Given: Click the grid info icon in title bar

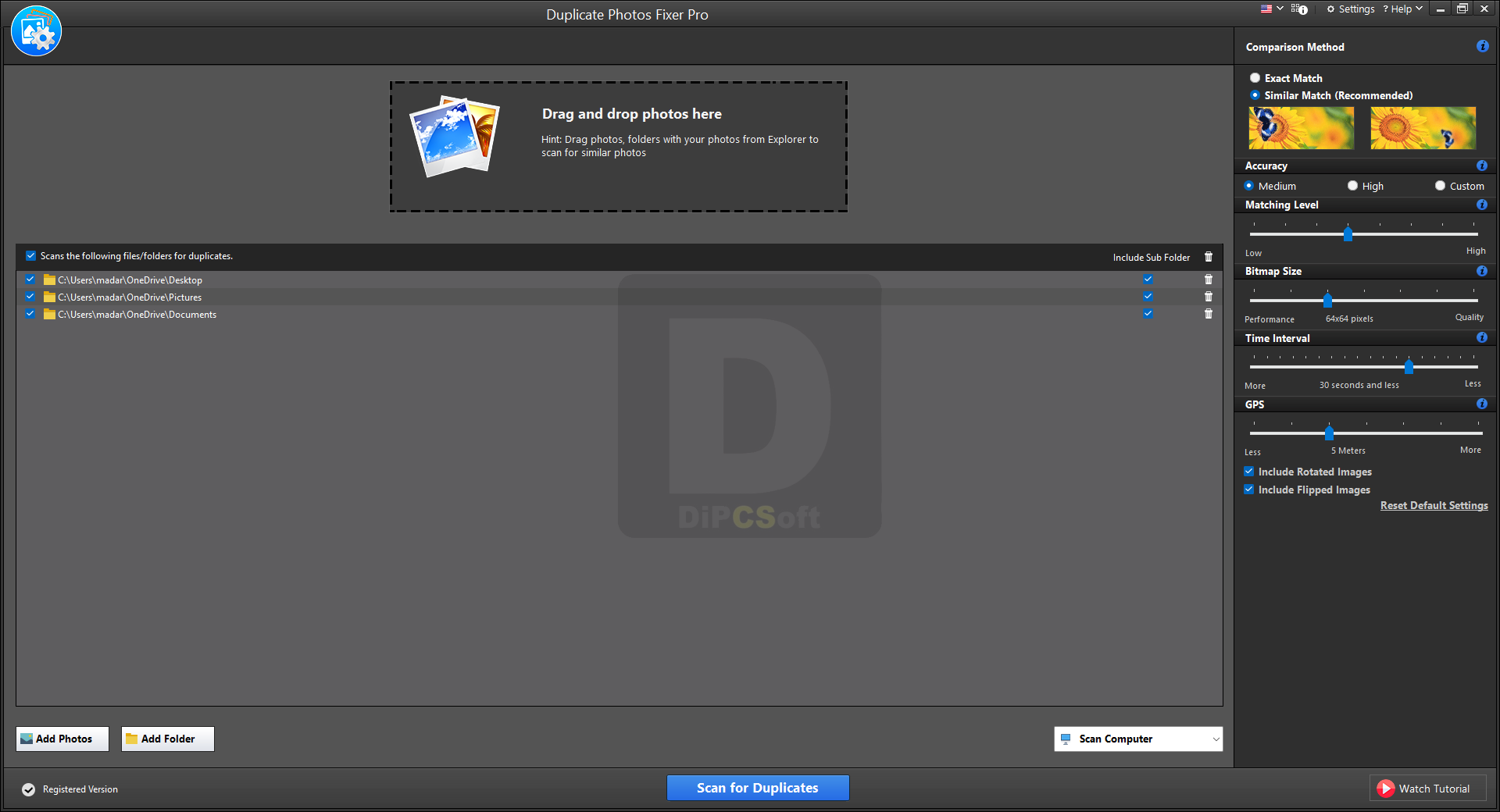Looking at the screenshot, I should tap(1299, 9).
